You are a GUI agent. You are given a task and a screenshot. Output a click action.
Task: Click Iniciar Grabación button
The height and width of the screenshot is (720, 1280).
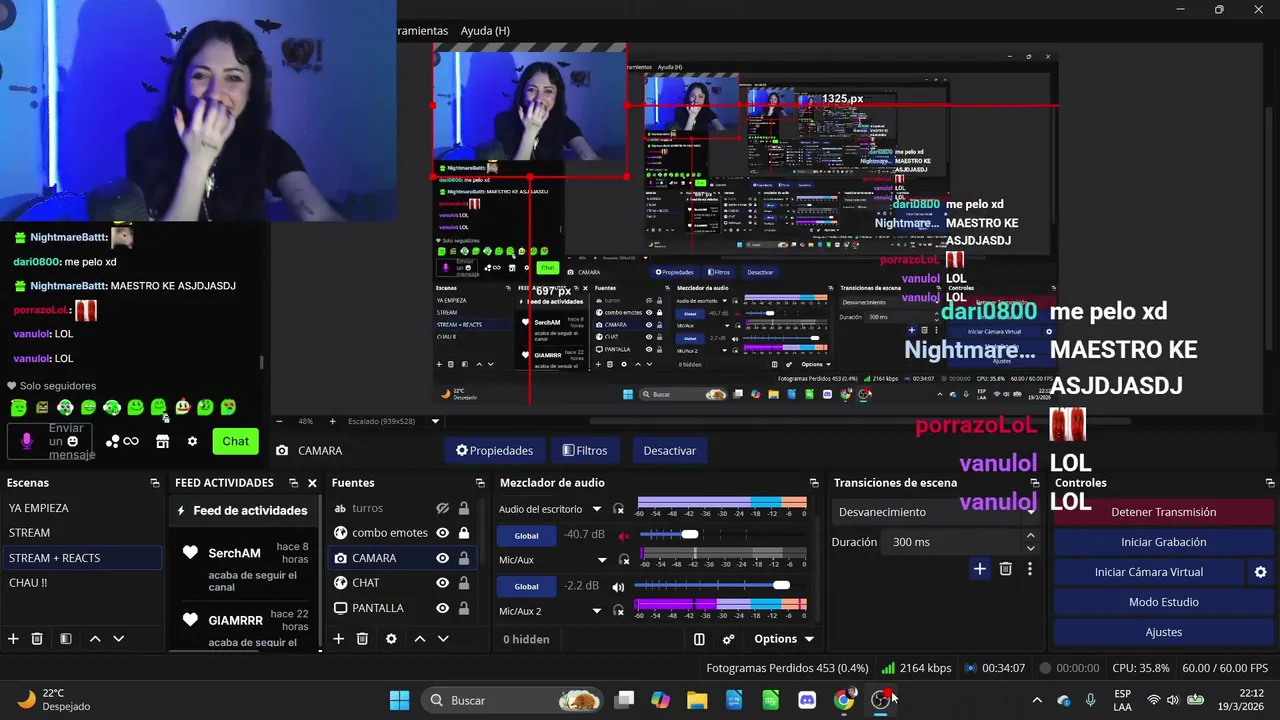point(1164,542)
